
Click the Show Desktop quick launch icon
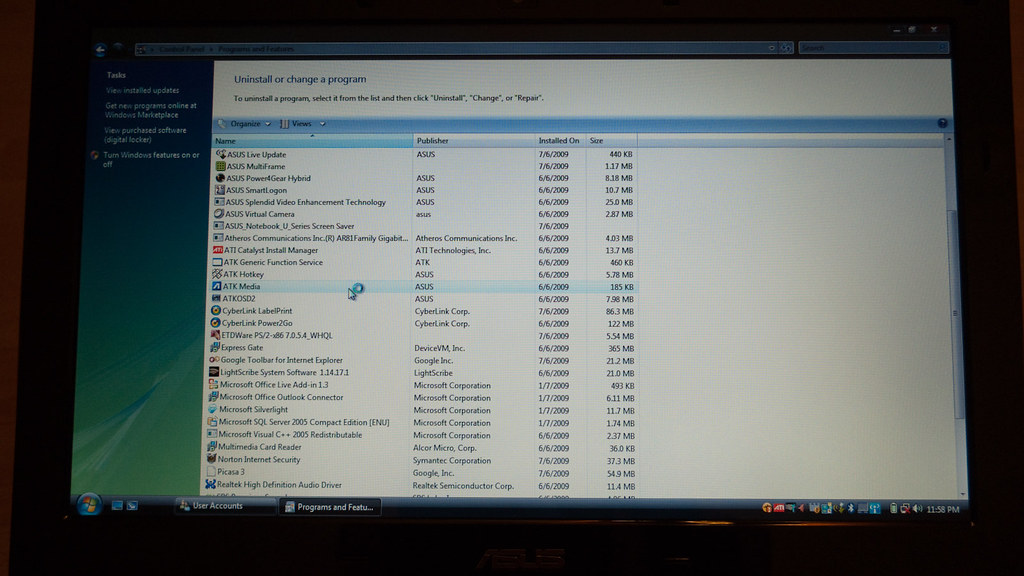117,505
